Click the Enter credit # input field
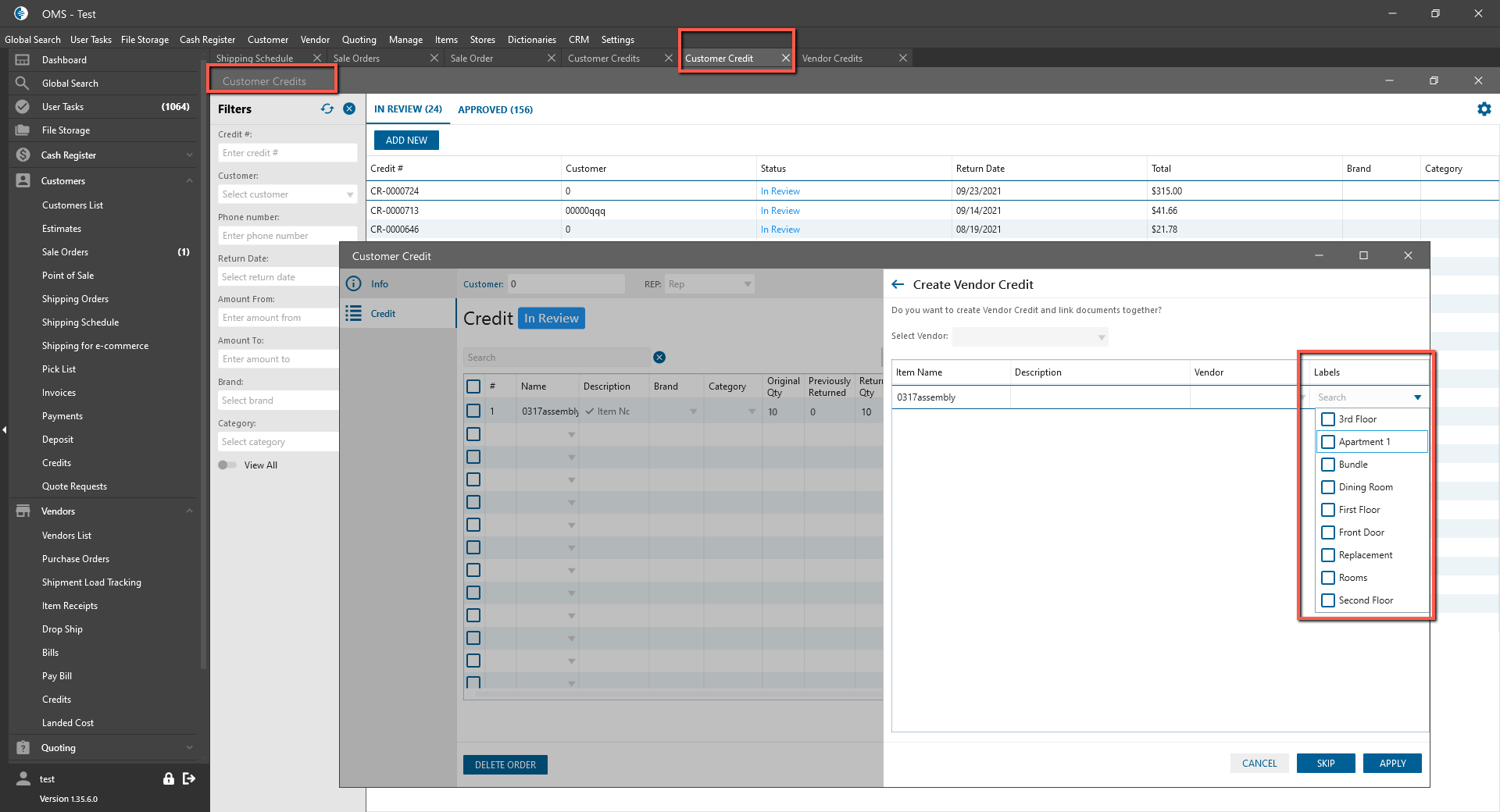 [287, 153]
